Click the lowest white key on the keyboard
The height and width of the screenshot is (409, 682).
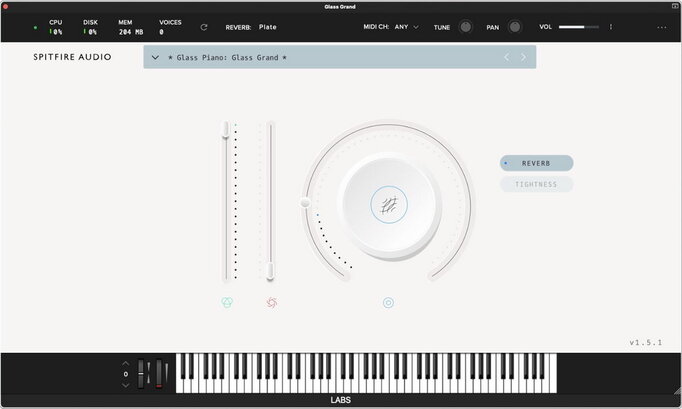179,385
